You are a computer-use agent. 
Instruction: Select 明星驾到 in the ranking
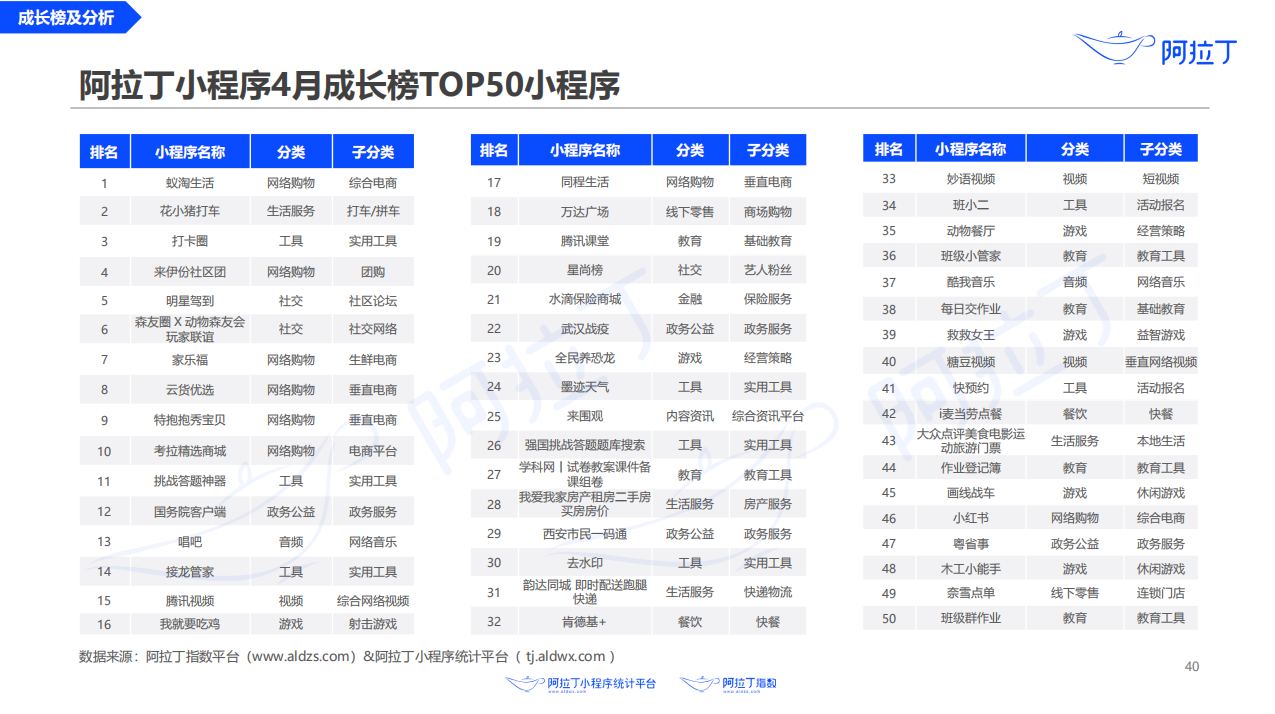(x=190, y=300)
